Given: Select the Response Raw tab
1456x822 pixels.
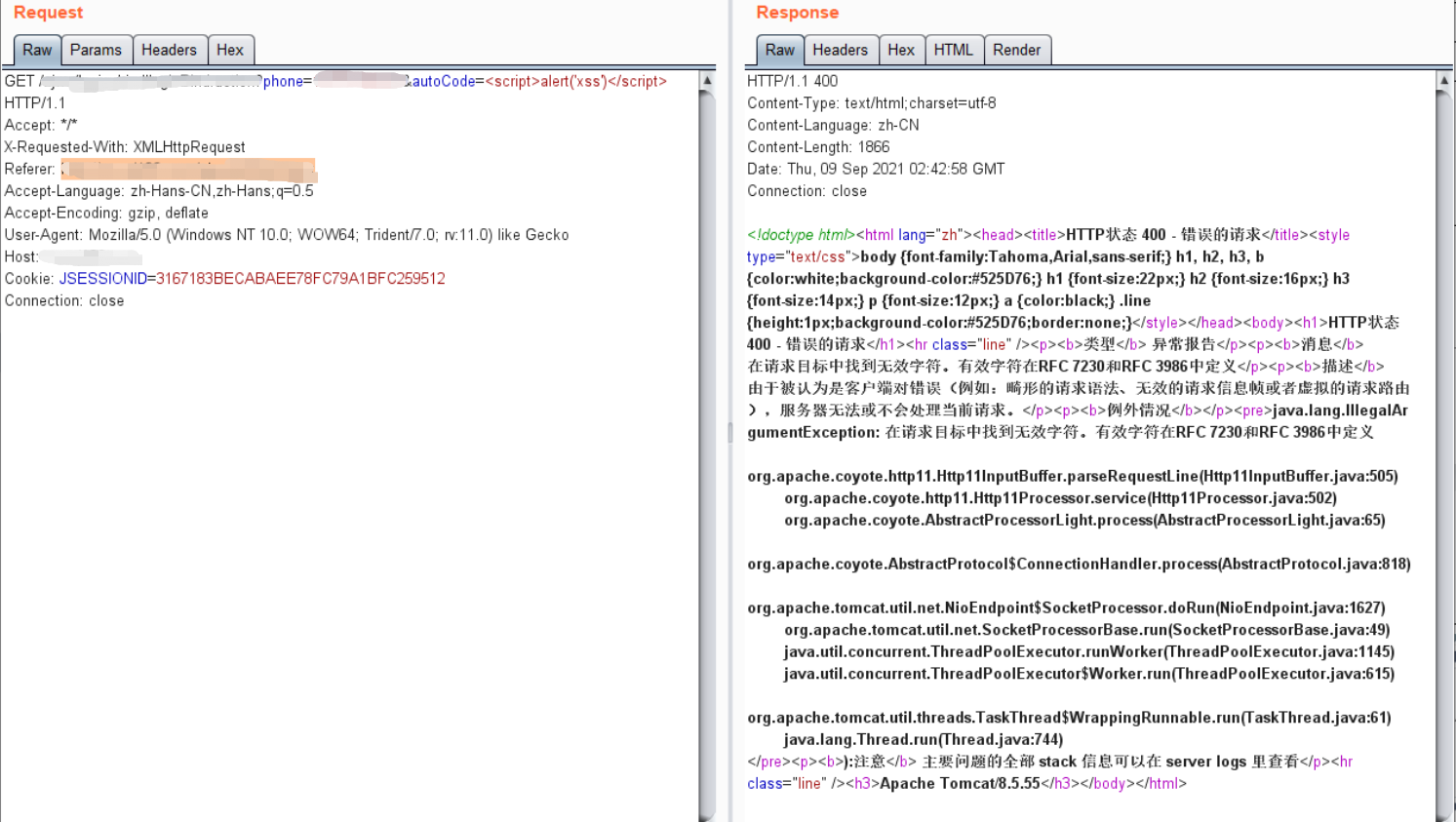Looking at the screenshot, I should (779, 50).
